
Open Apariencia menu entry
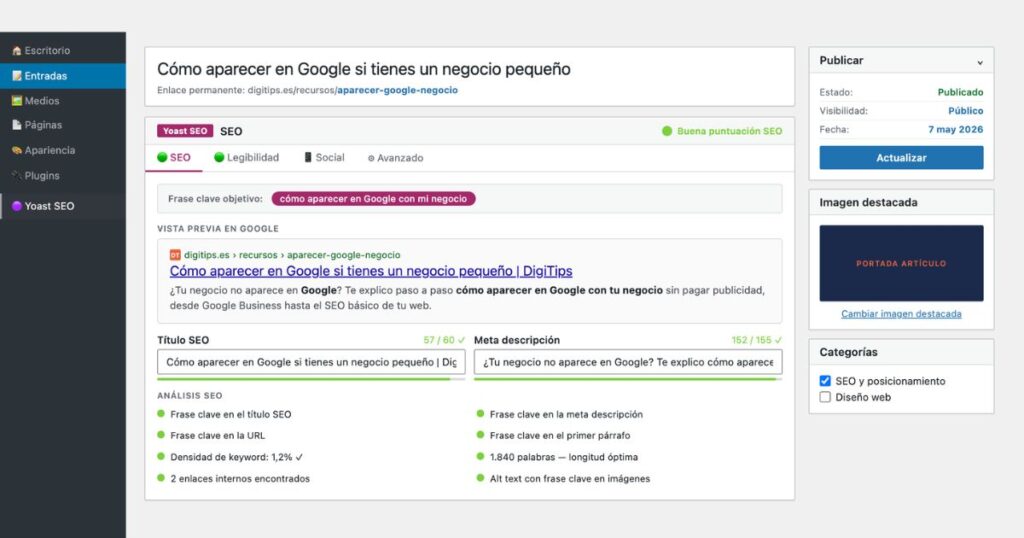[63, 150]
